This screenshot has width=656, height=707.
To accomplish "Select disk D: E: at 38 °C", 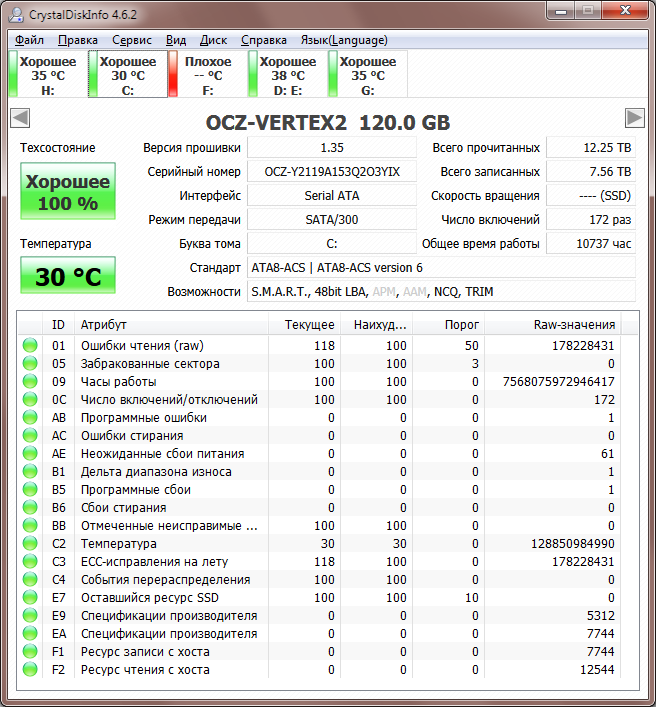I will pos(288,74).
